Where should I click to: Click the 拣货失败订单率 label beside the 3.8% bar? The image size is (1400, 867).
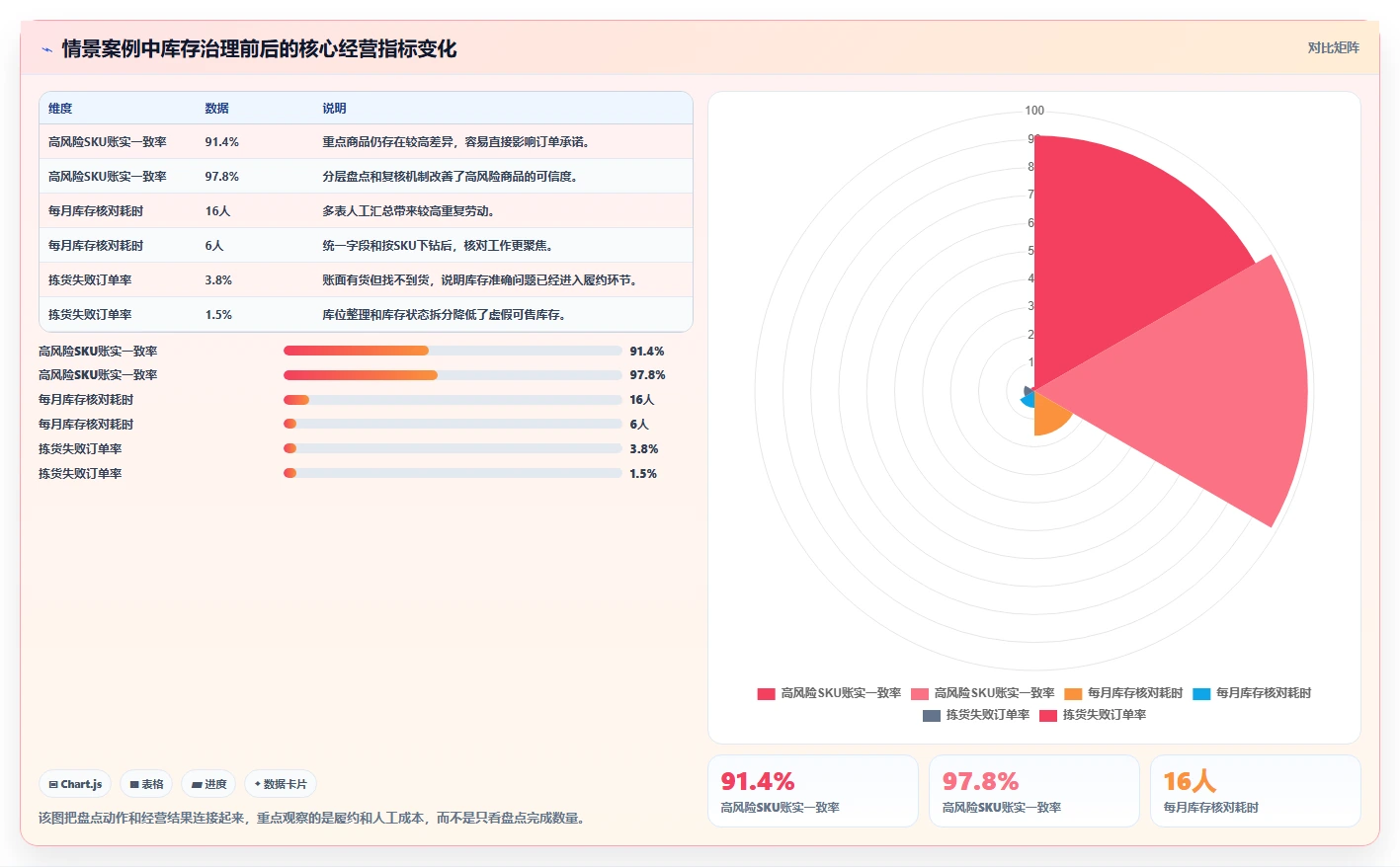click(x=80, y=449)
